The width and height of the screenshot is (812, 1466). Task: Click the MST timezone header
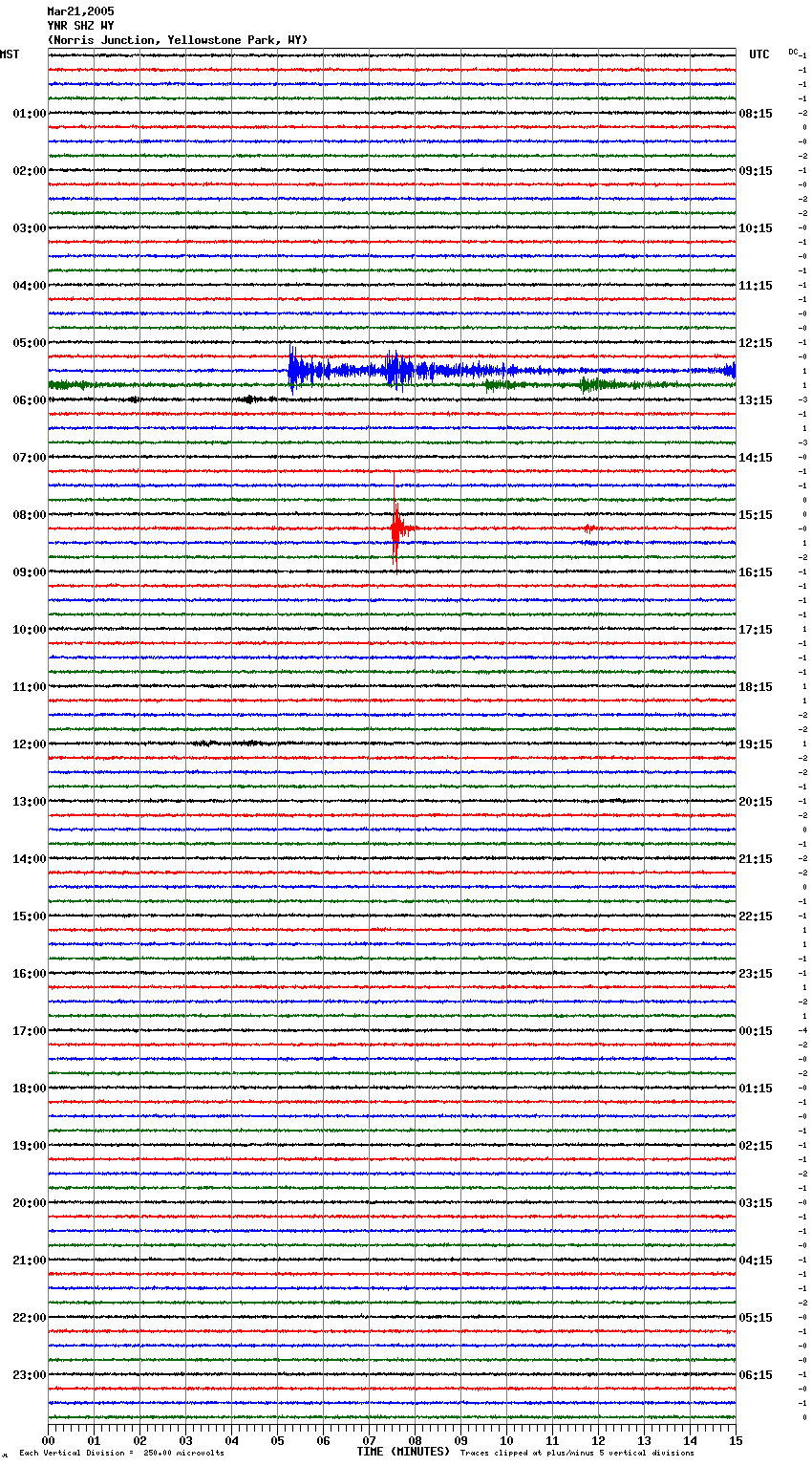tap(10, 54)
